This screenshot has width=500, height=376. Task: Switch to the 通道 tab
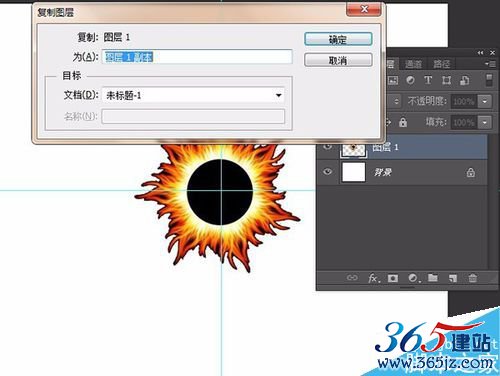pyautogui.click(x=413, y=64)
